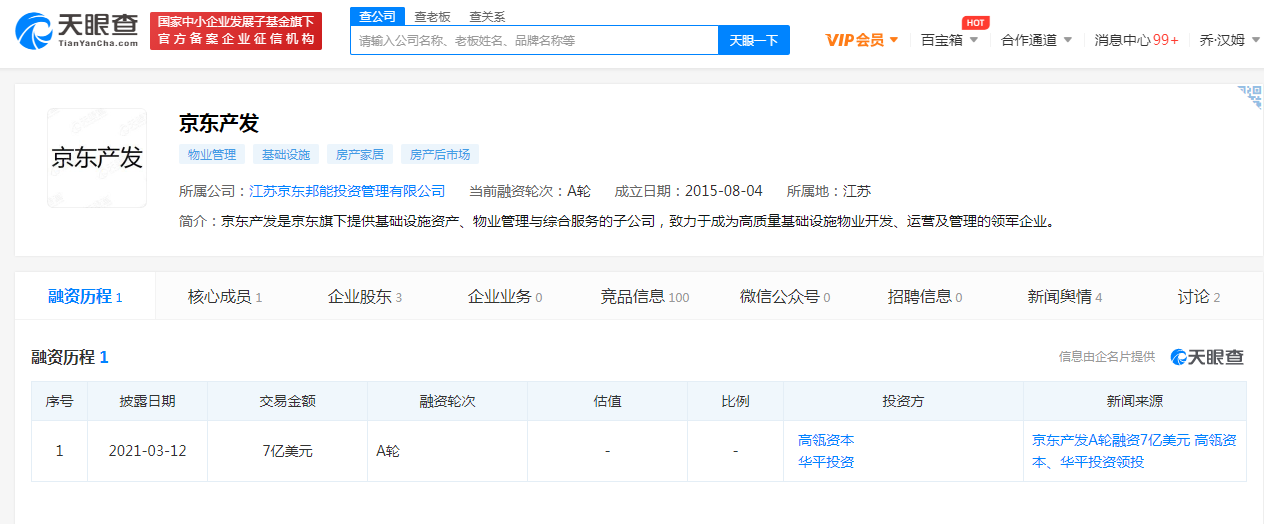
Task: Click the 新闻来源 column header
Action: tap(1135, 401)
